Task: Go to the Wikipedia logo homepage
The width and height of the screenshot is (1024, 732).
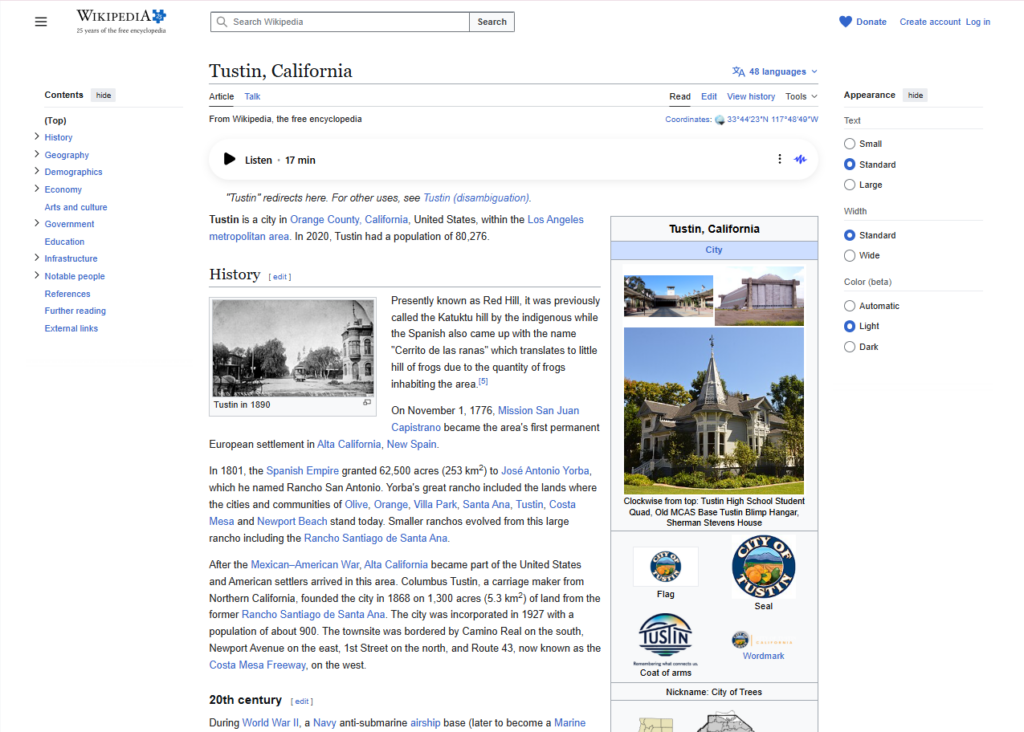Action: click(121, 22)
